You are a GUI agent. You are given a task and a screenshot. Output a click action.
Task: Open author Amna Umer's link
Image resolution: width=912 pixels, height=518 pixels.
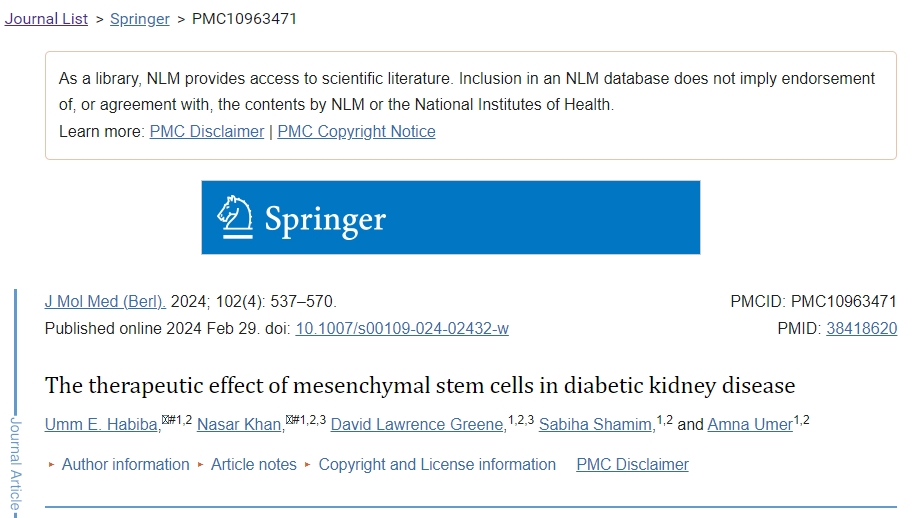coord(749,425)
